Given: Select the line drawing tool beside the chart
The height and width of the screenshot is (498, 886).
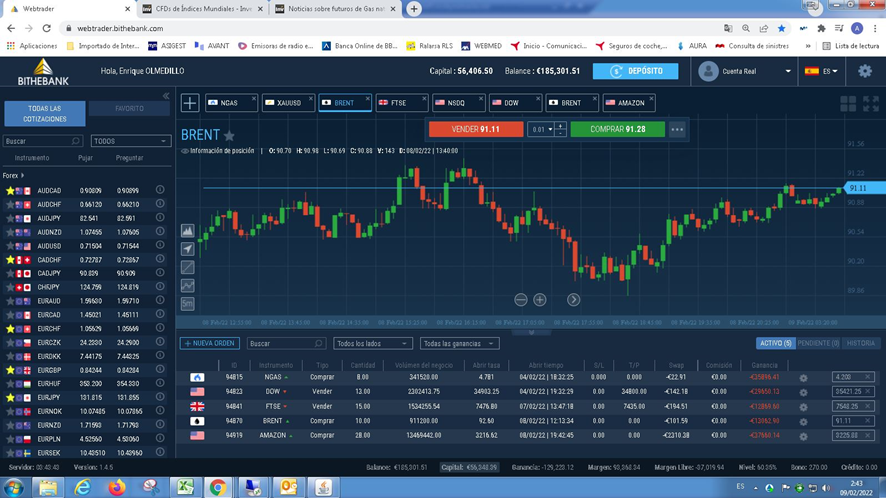Looking at the screenshot, I should (x=188, y=267).
